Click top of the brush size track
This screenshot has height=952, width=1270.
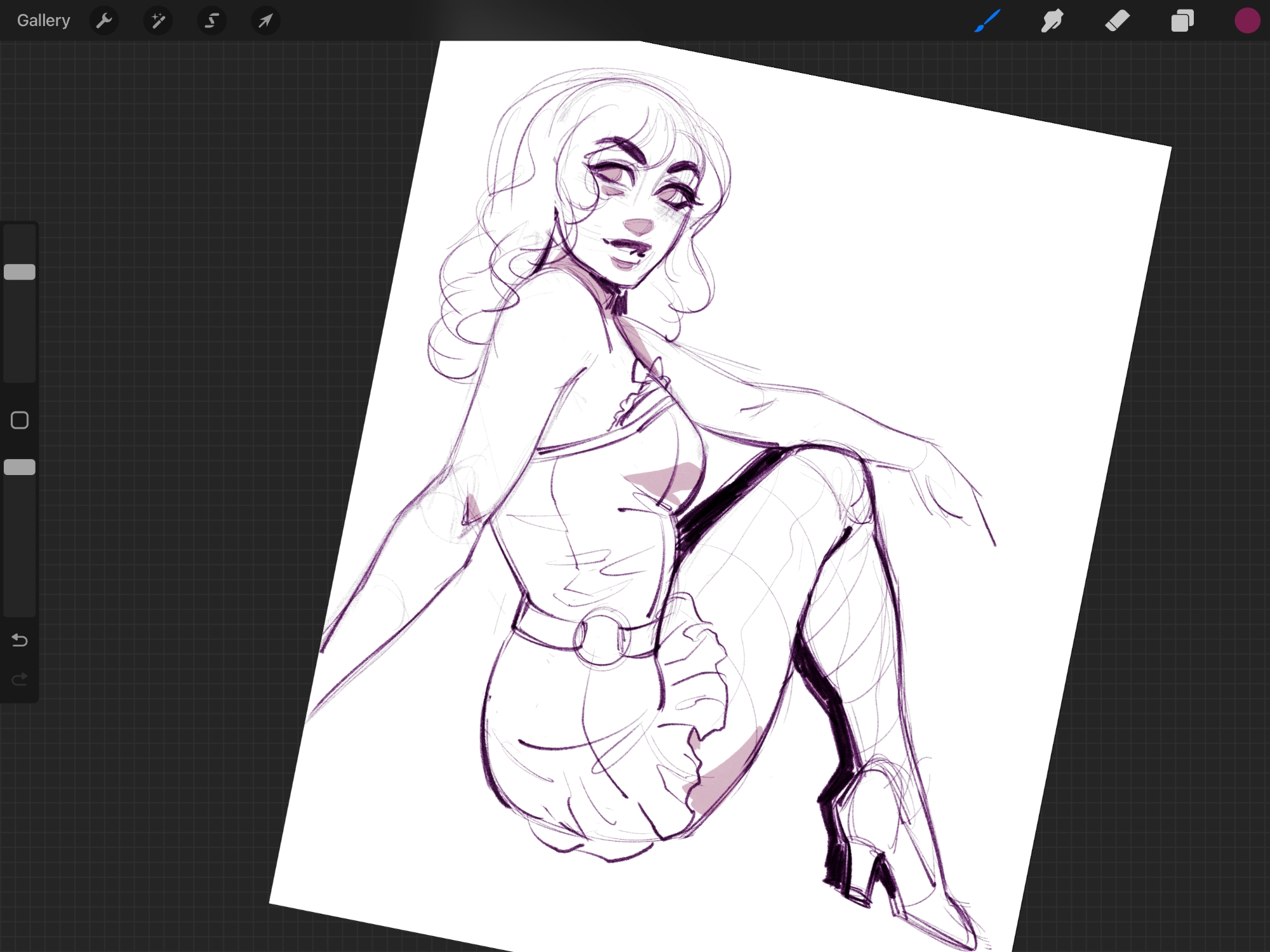20,234
